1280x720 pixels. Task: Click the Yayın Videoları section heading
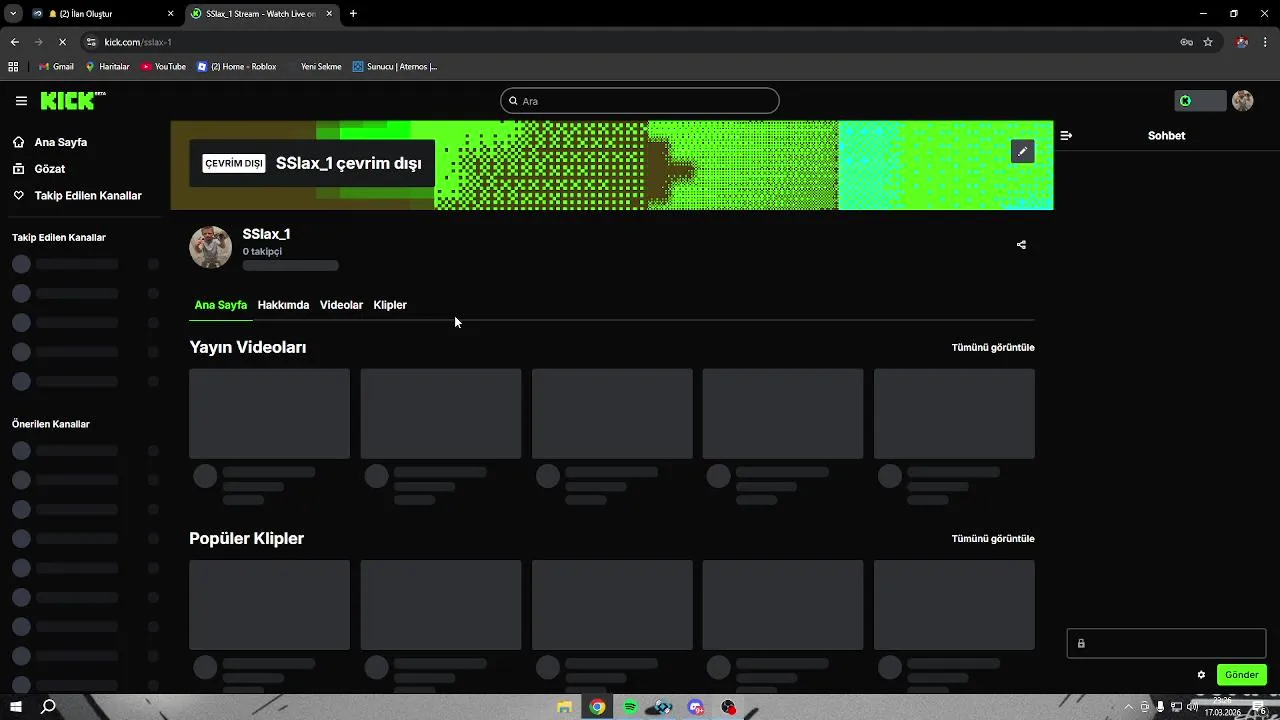click(x=248, y=347)
